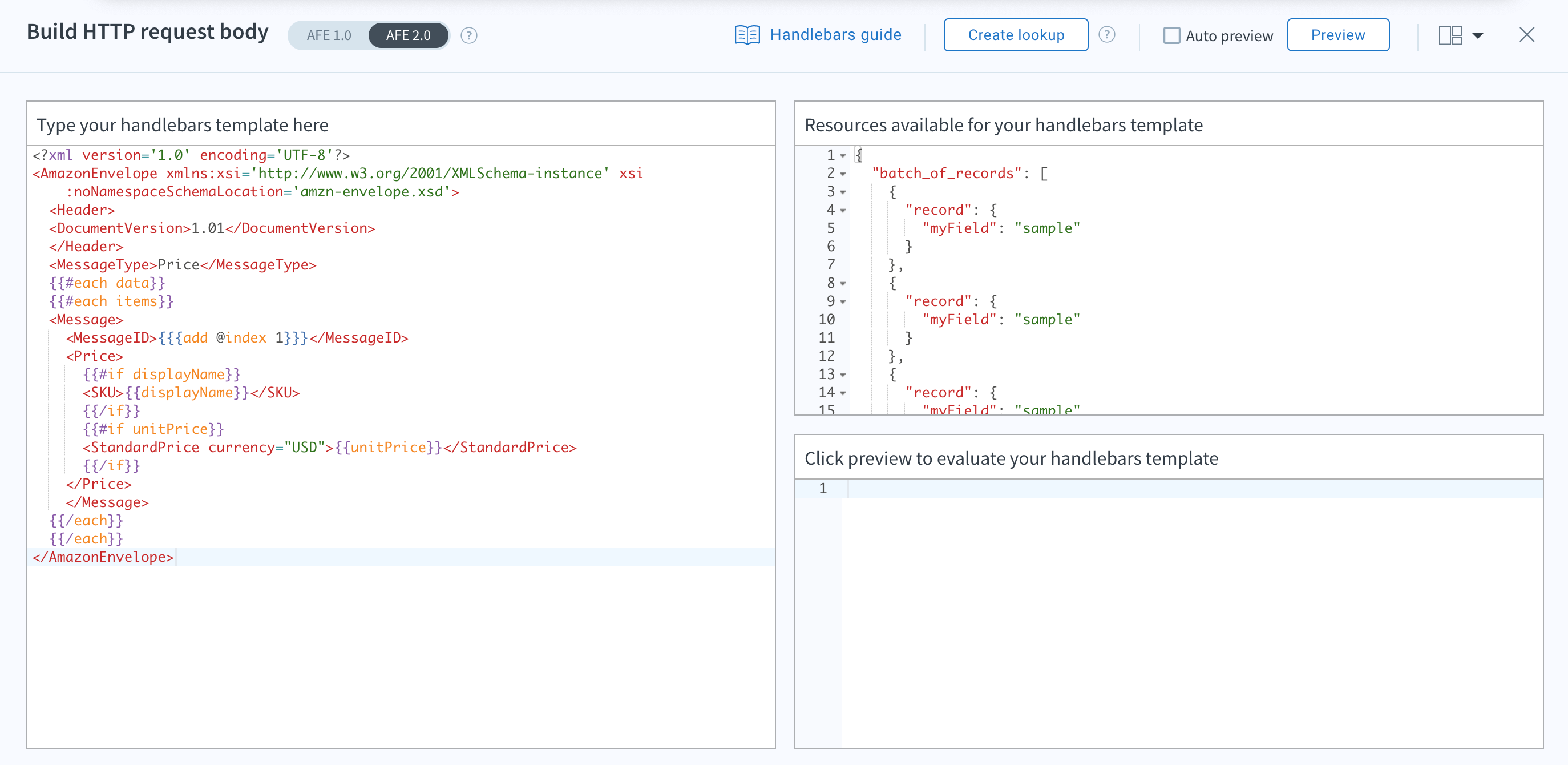This screenshot has width=1568, height=765.
Task: Select the AFE 2.0 toggle option
Action: click(x=408, y=35)
